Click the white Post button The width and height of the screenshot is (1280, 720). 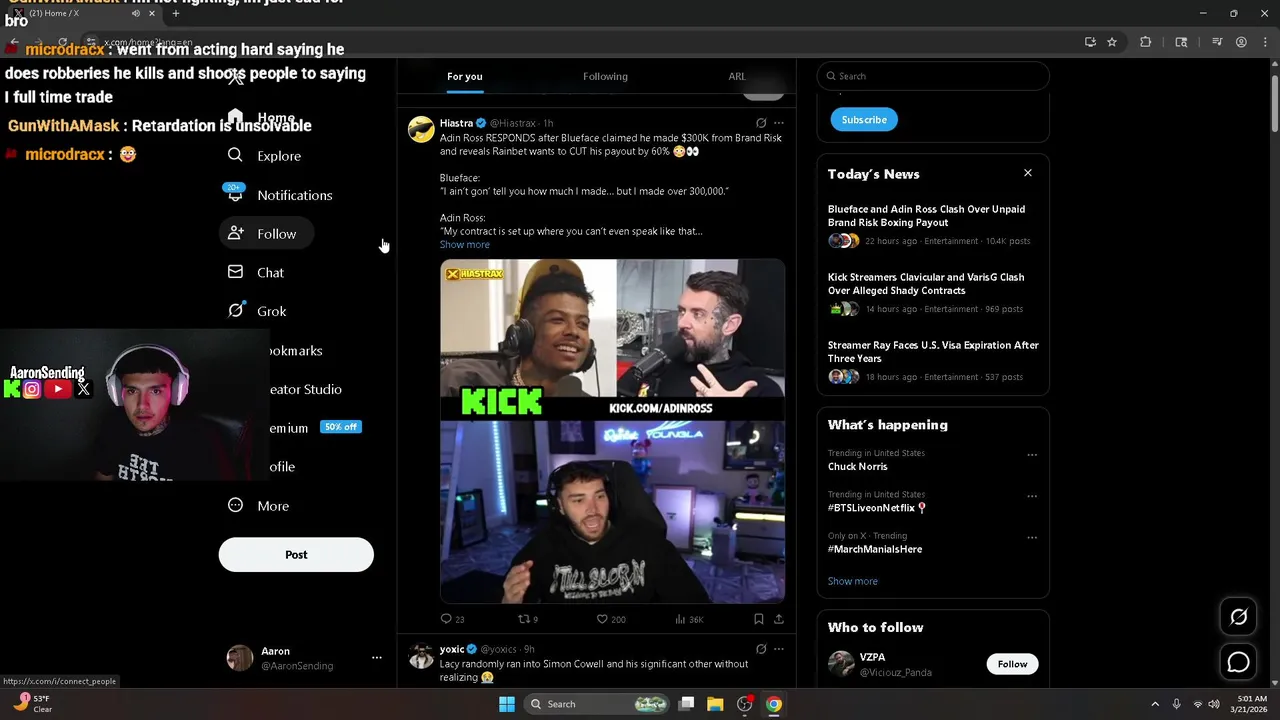pos(296,555)
